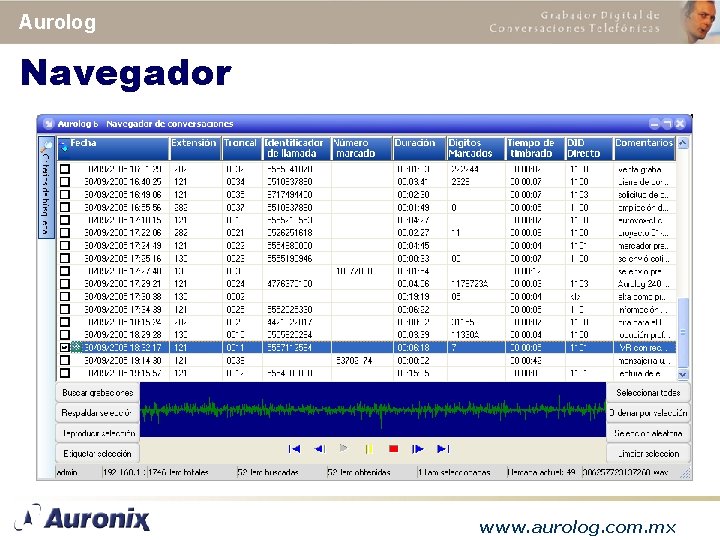Sort by the Dígitos Marcados column header

tap(476, 148)
